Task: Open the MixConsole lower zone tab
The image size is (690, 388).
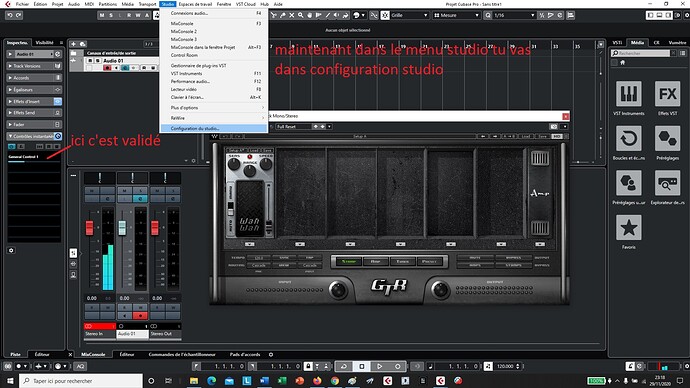Action: [x=93, y=354]
